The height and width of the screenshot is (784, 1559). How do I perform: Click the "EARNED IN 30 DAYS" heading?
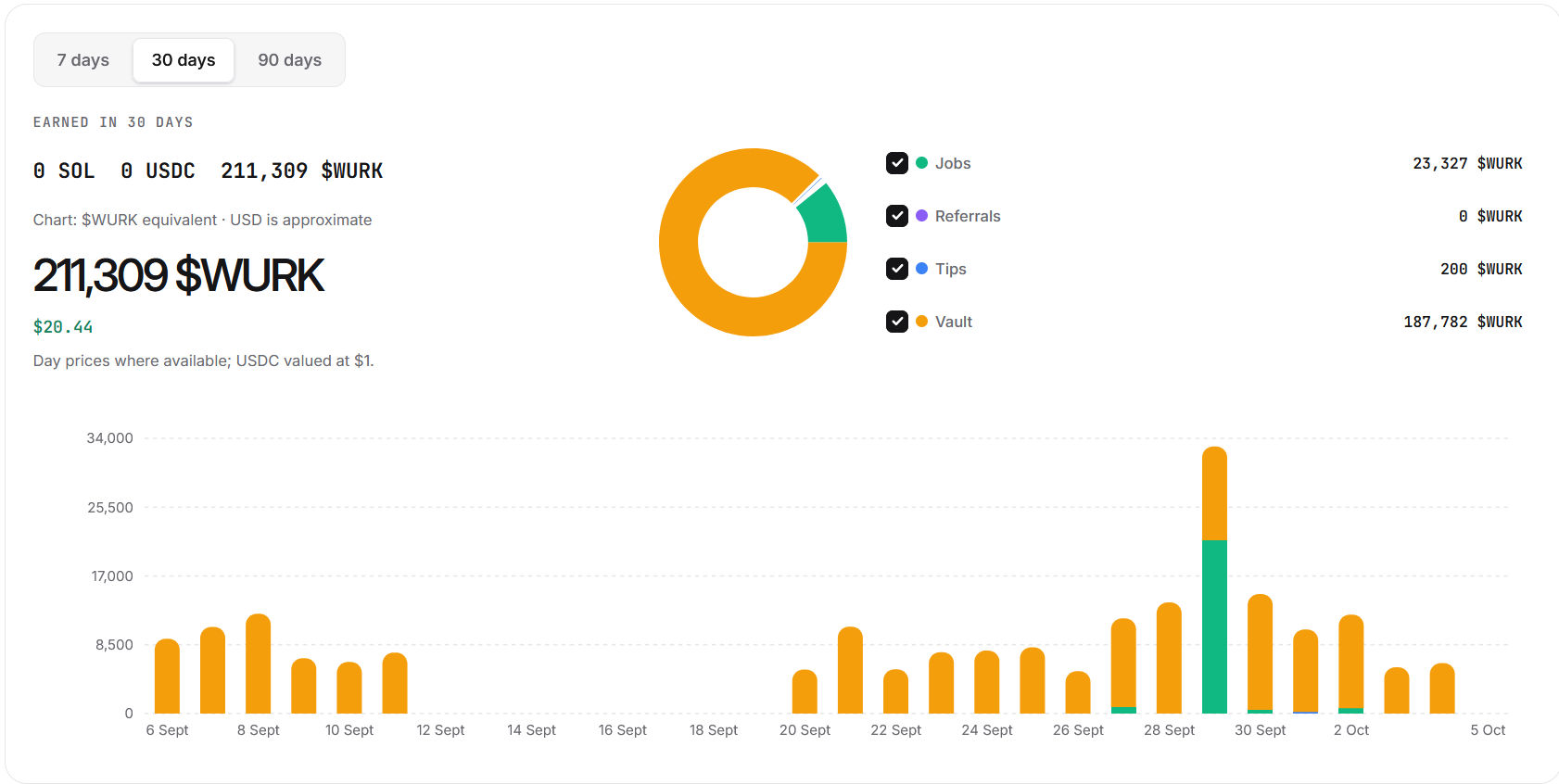tap(113, 122)
